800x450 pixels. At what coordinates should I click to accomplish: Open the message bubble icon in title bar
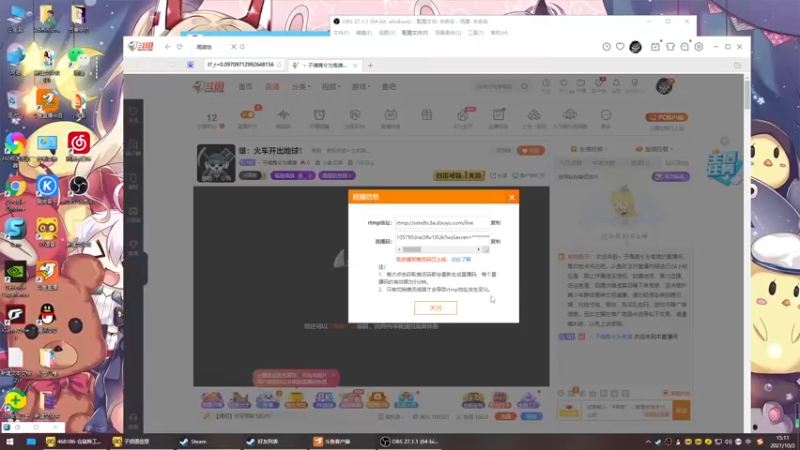pyautogui.click(x=685, y=46)
